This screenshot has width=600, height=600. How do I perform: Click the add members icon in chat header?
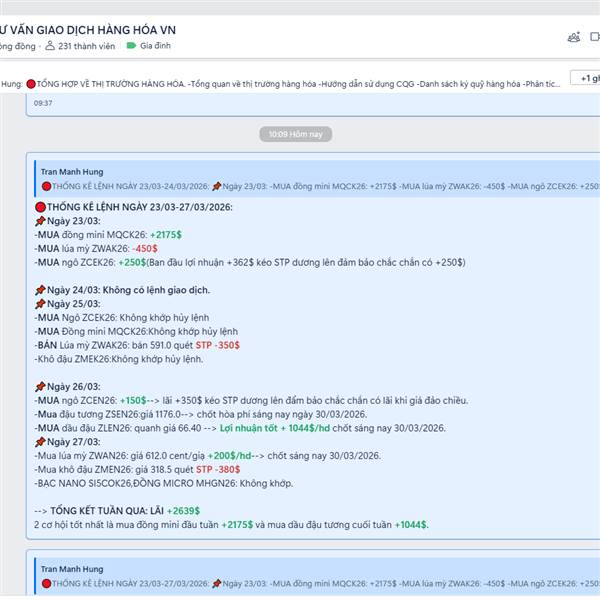[x=574, y=37]
